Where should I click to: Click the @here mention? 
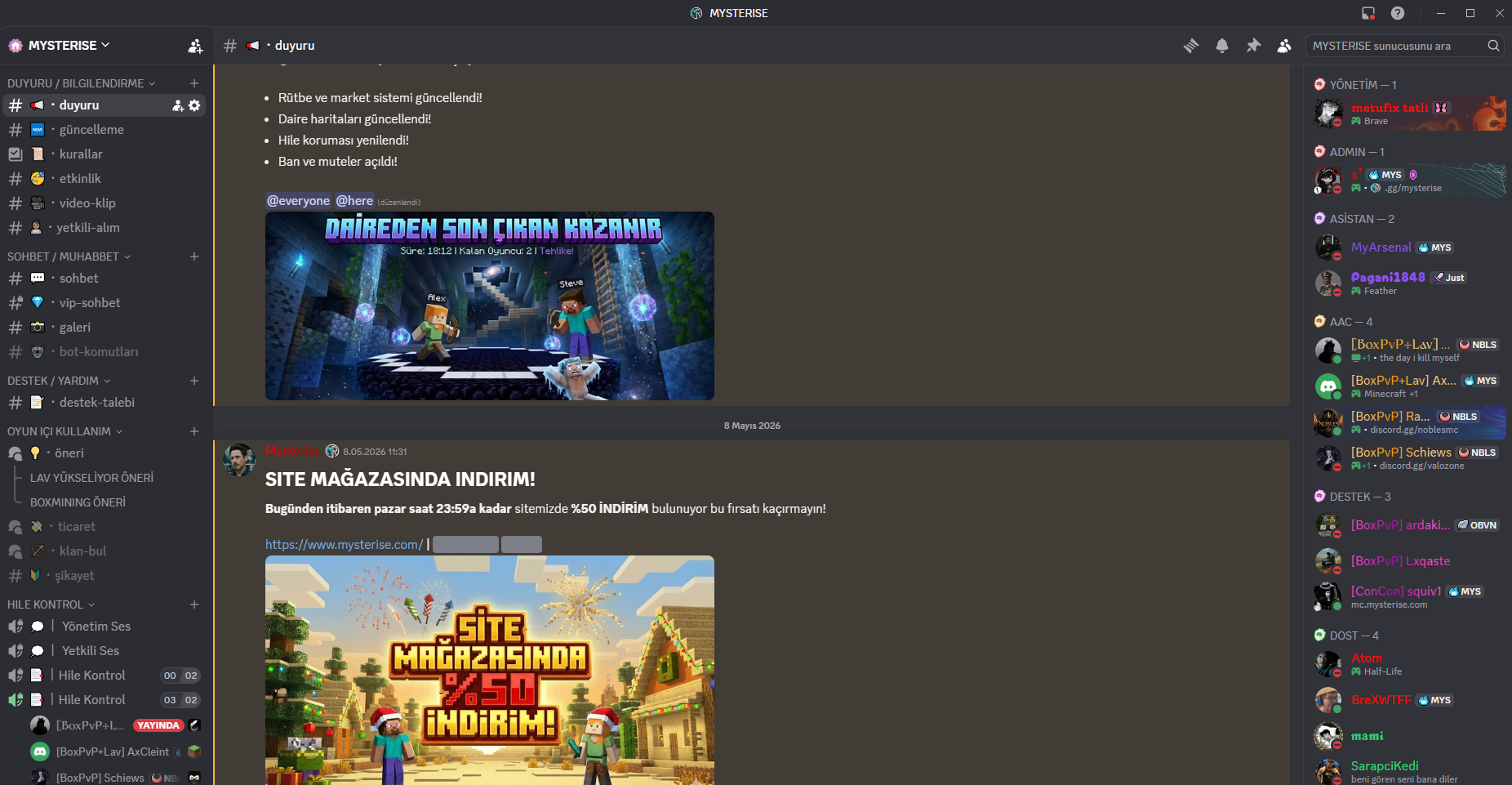click(x=354, y=201)
